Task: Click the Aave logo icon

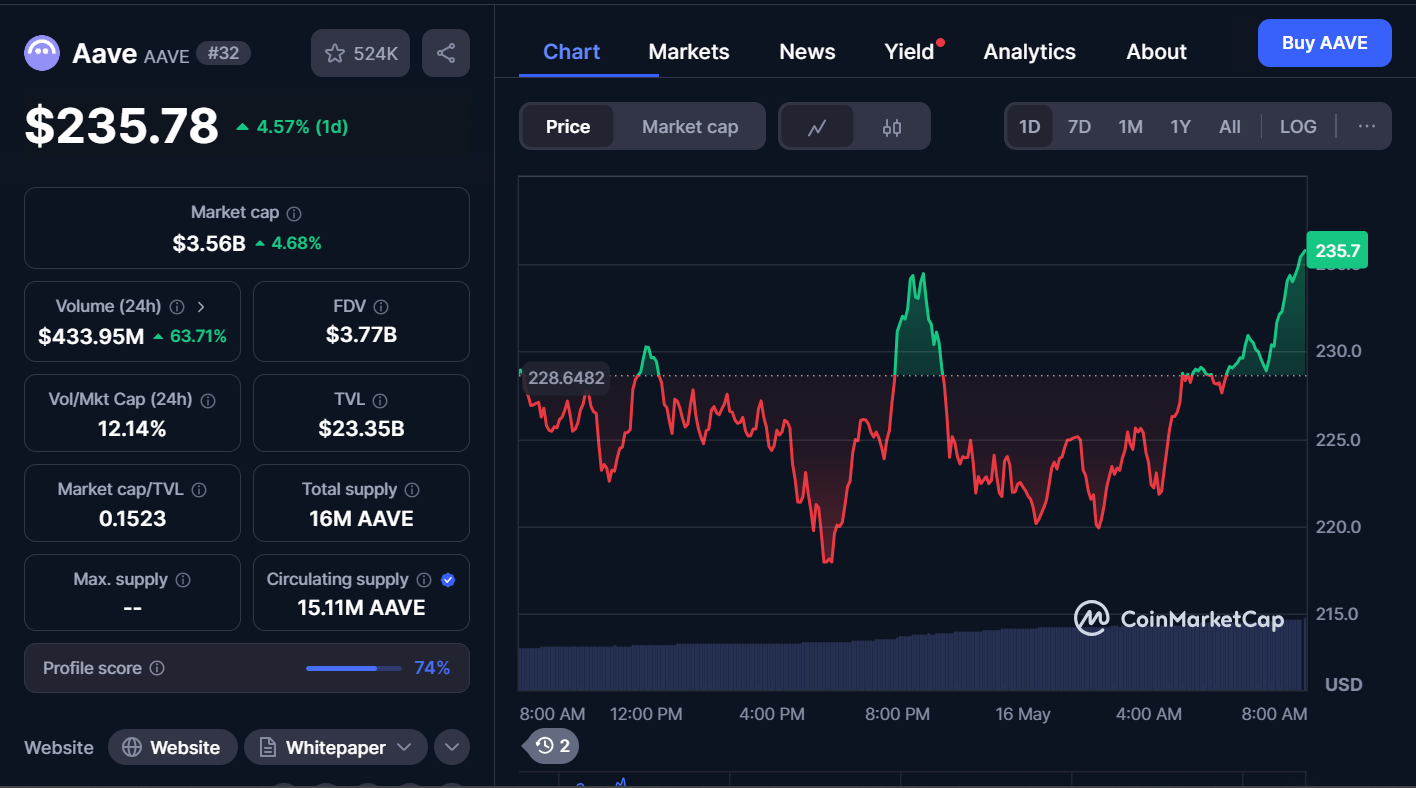Action: [42, 53]
